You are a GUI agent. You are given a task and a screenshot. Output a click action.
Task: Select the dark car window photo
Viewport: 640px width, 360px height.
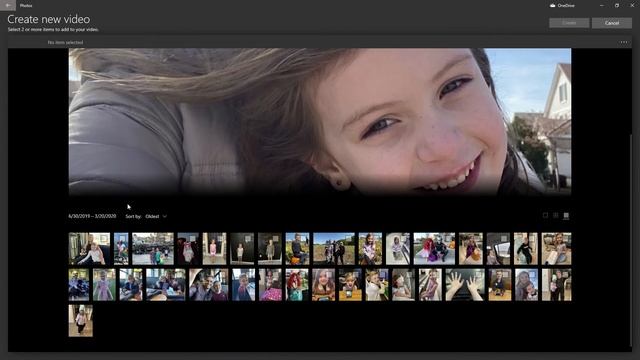click(x=498, y=249)
